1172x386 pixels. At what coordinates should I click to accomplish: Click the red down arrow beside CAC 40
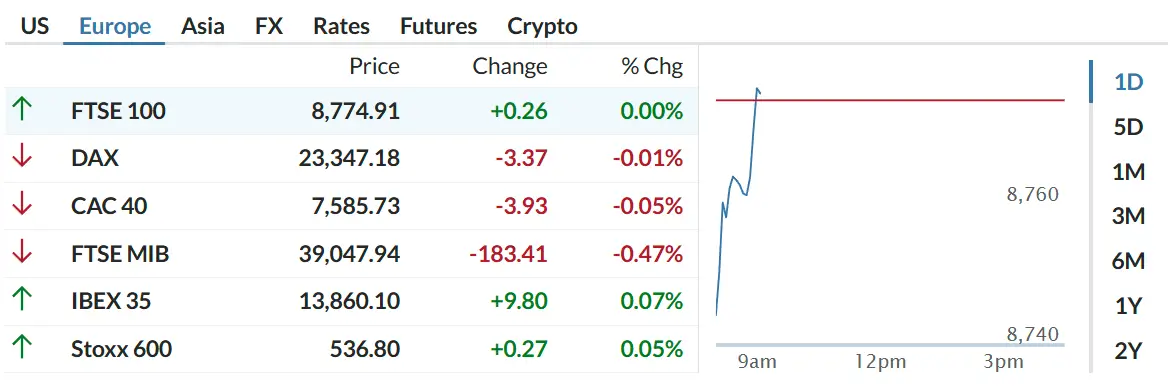point(22,206)
